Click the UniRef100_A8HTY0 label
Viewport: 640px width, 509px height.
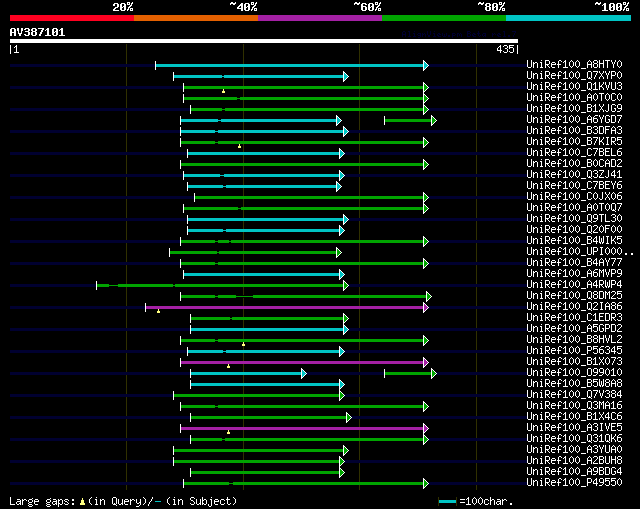pos(574,64)
